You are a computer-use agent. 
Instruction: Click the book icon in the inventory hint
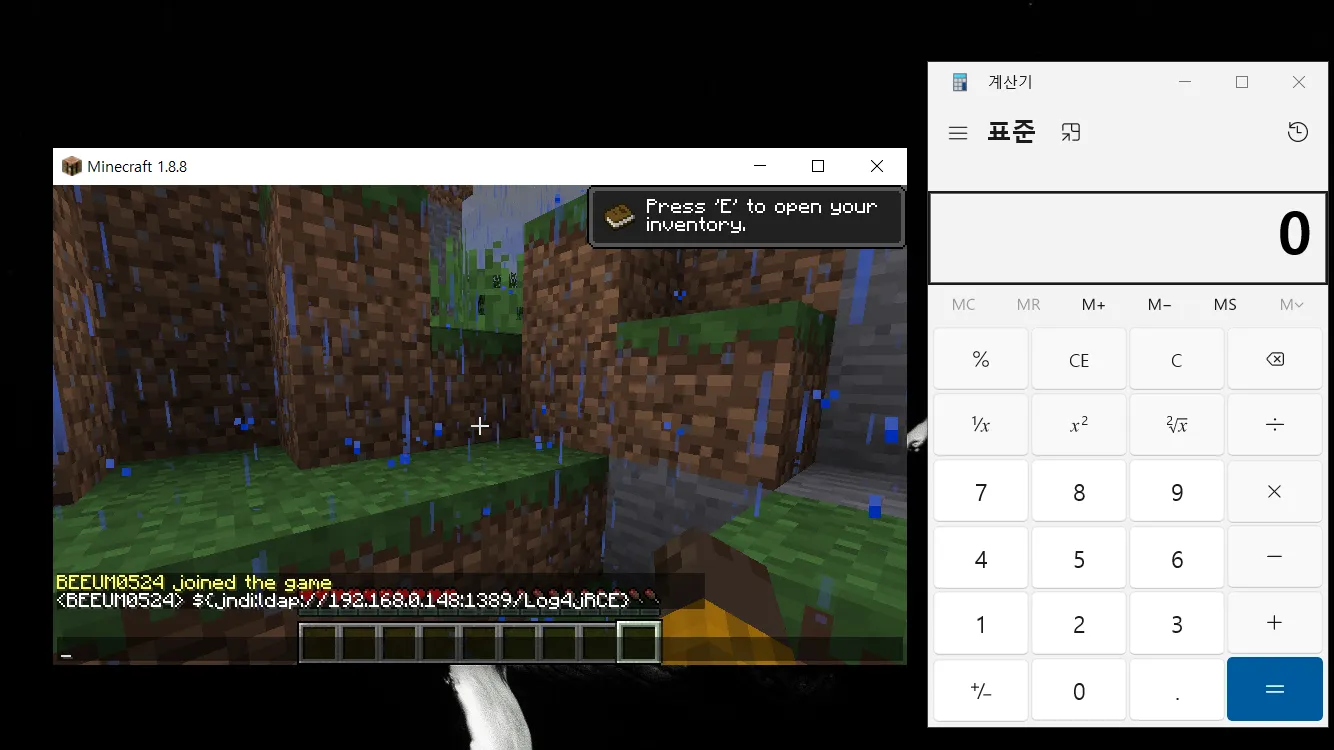click(x=620, y=216)
